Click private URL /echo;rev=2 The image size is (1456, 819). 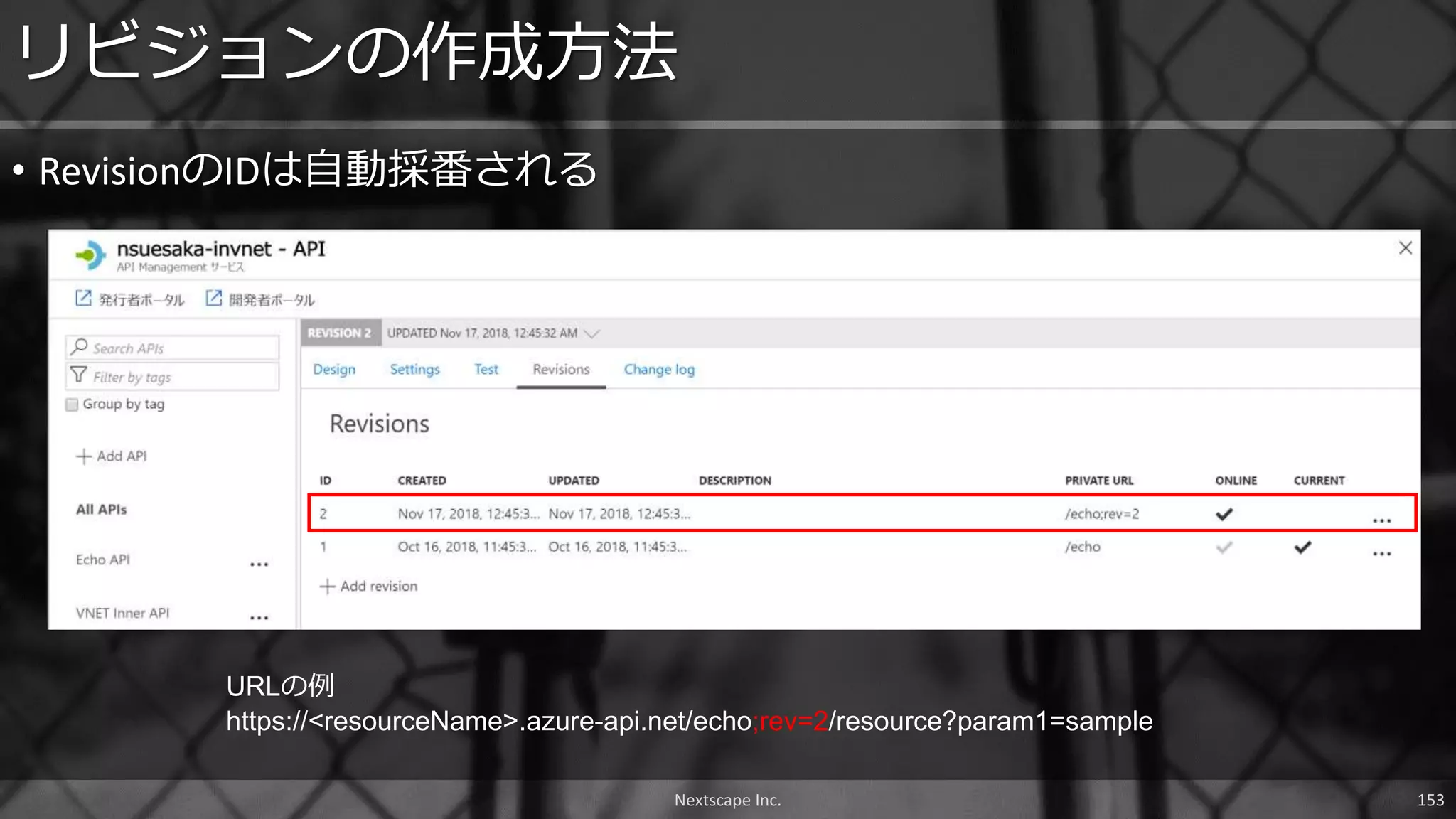click(1102, 514)
